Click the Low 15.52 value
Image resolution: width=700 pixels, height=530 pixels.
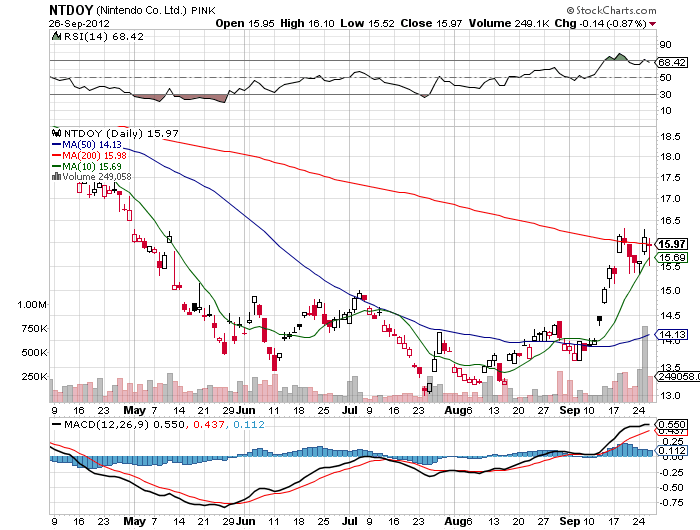tap(367, 23)
